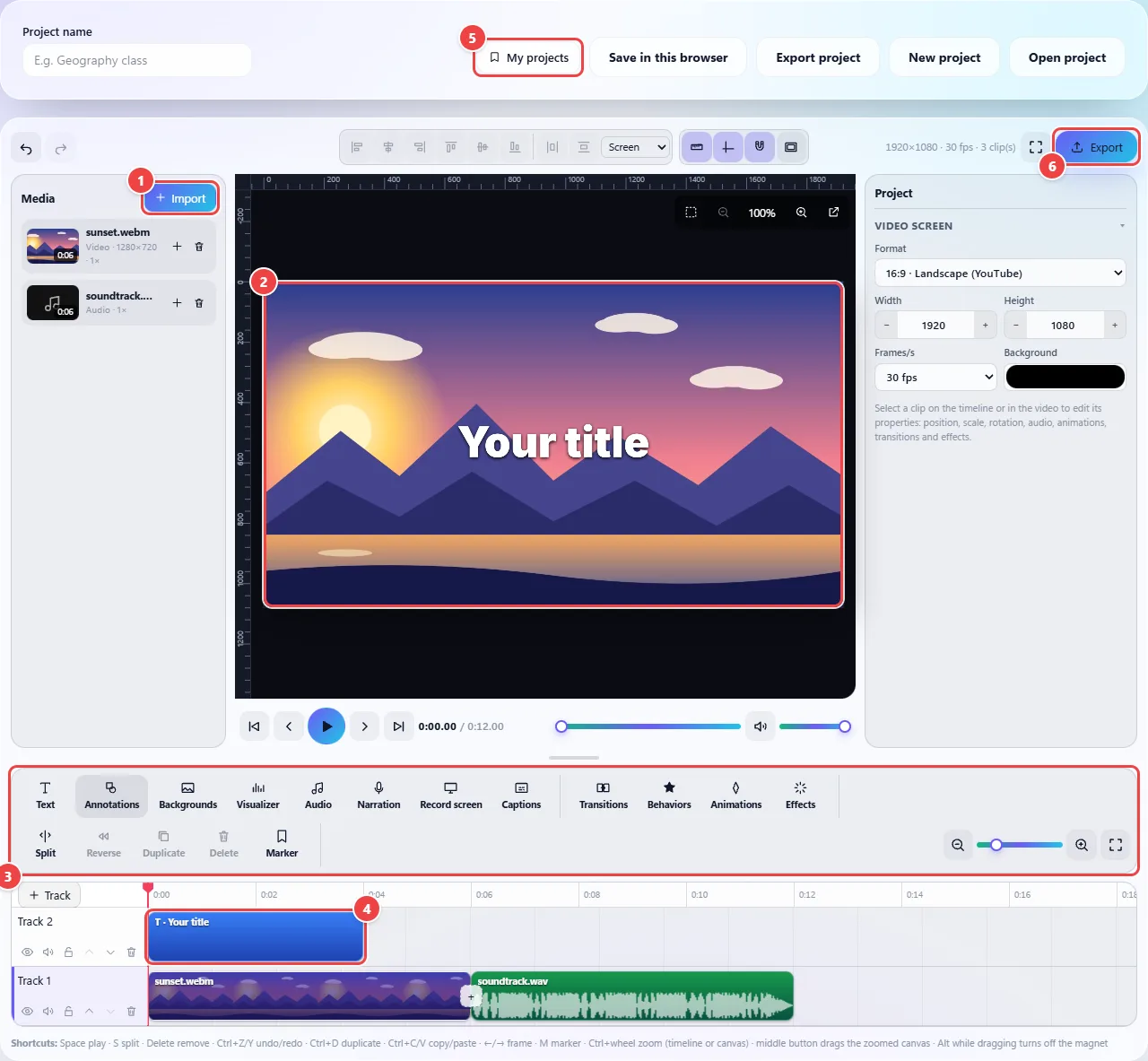This screenshot has width=1148, height=1061.
Task: Undo the last action
Action: coord(26,149)
